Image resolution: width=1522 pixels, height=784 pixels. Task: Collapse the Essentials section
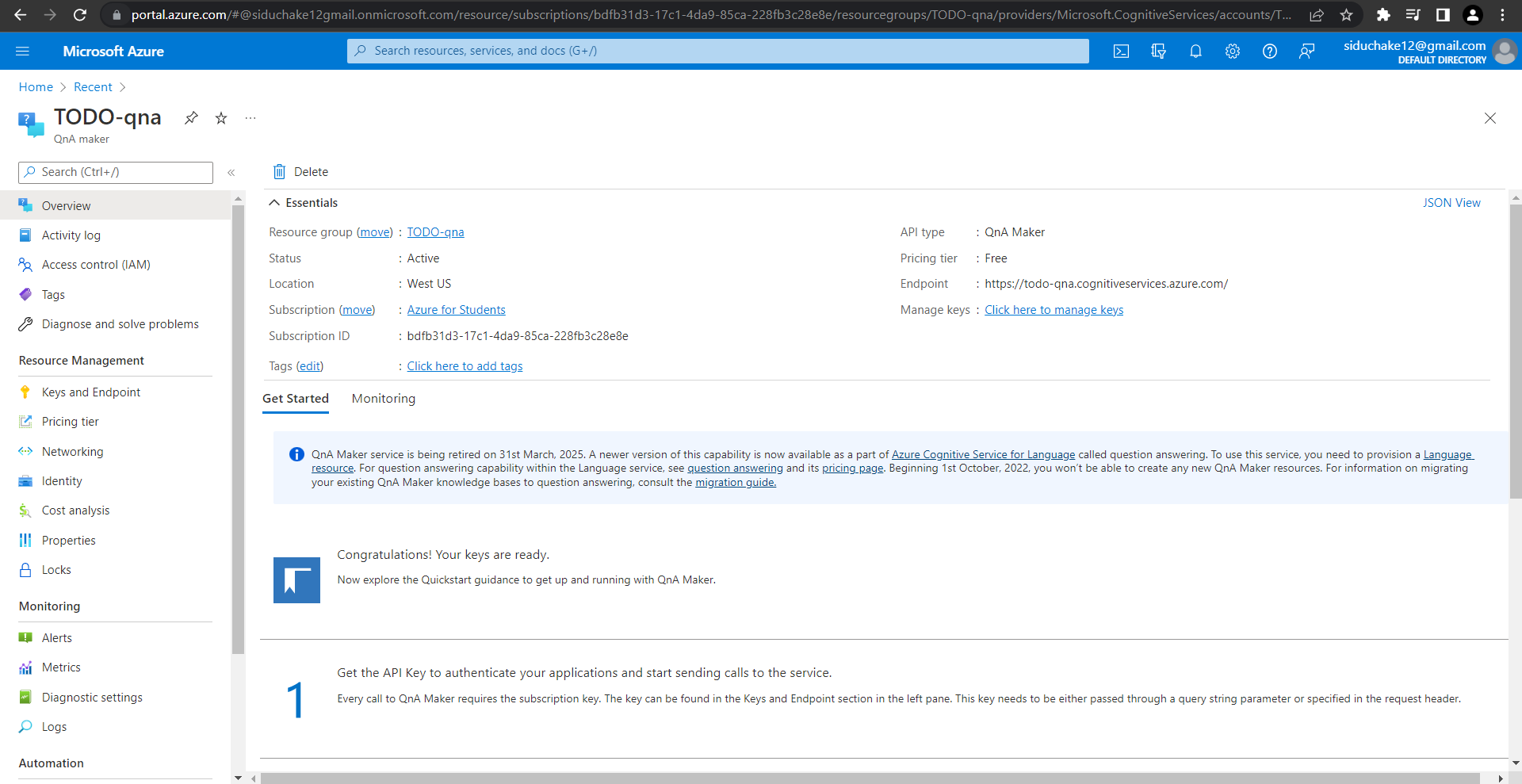coord(274,203)
